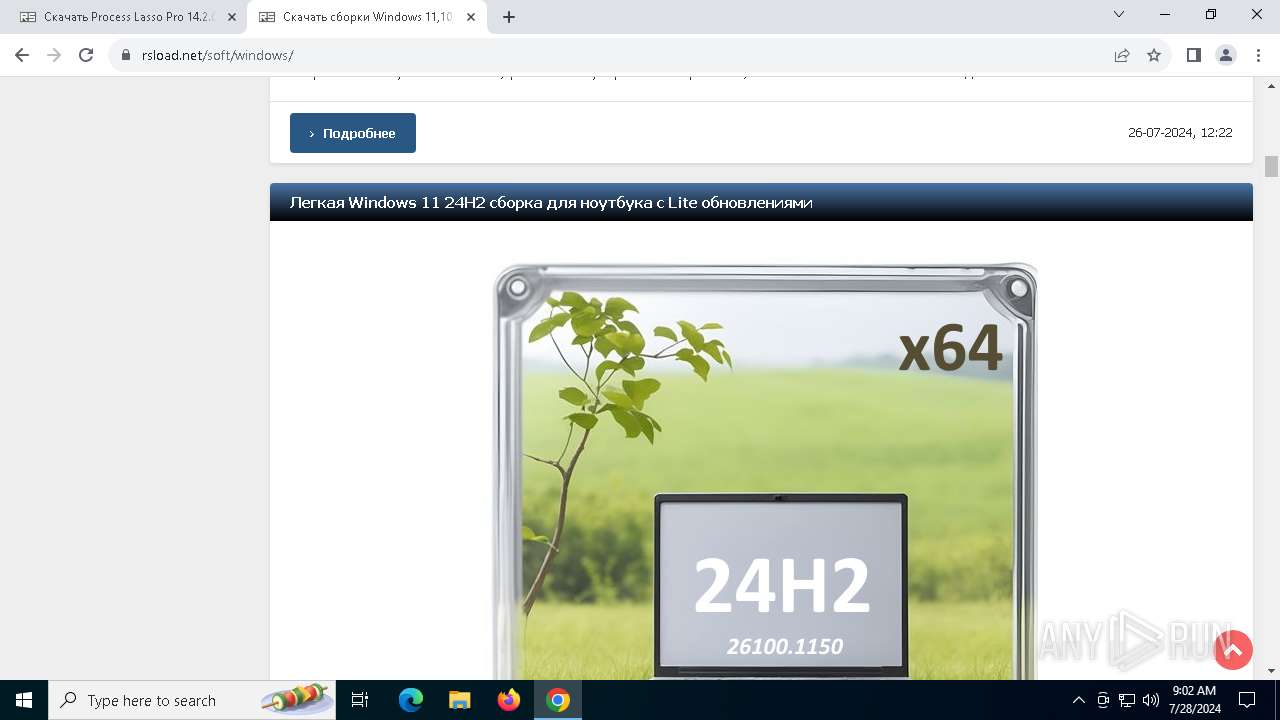Image resolution: width=1280 pixels, height=720 pixels.
Task: Open Подробнее button for previous article
Action: [353, 133]
